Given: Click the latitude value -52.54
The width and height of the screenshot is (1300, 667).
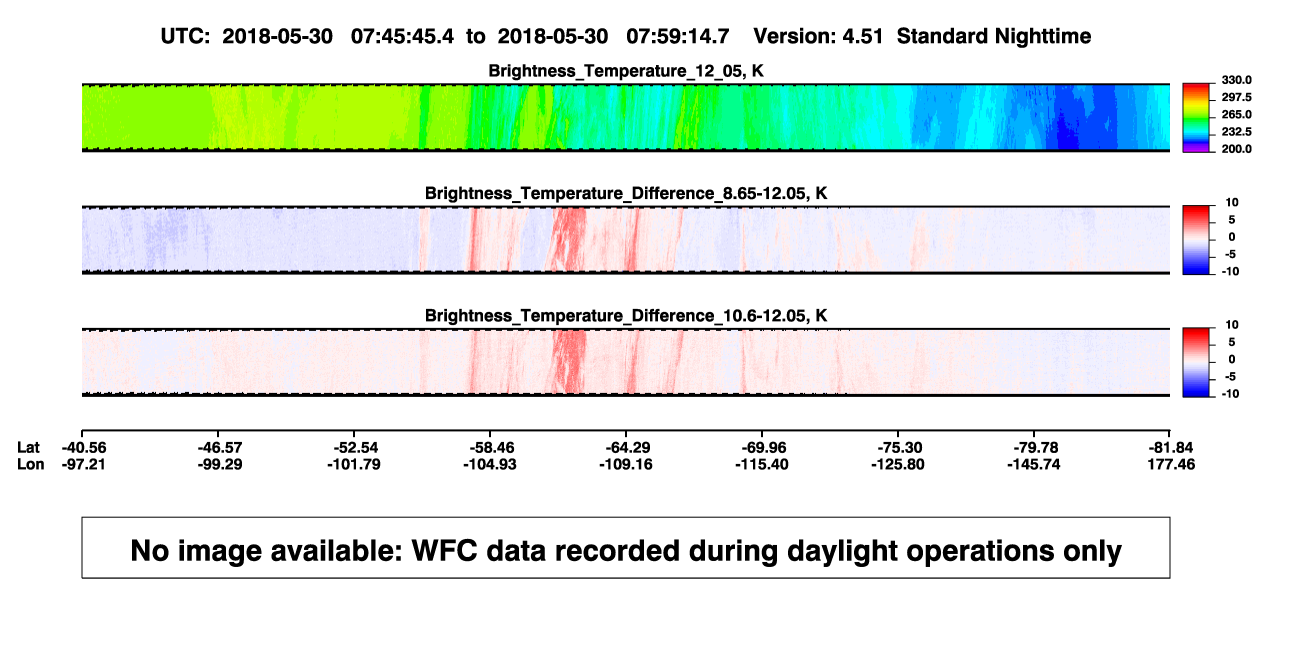Looking at the screenshot, I should pyautogui.click(x=353, y=447).
